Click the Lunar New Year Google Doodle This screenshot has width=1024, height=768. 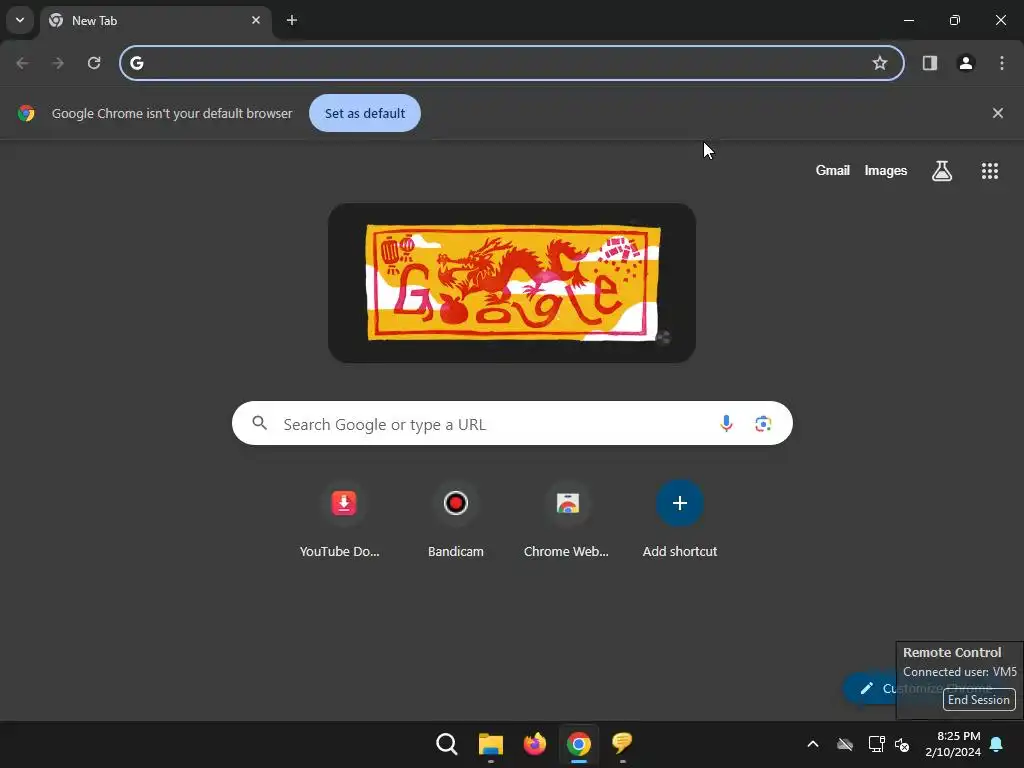pyautogui.click(x=513, y=282)
